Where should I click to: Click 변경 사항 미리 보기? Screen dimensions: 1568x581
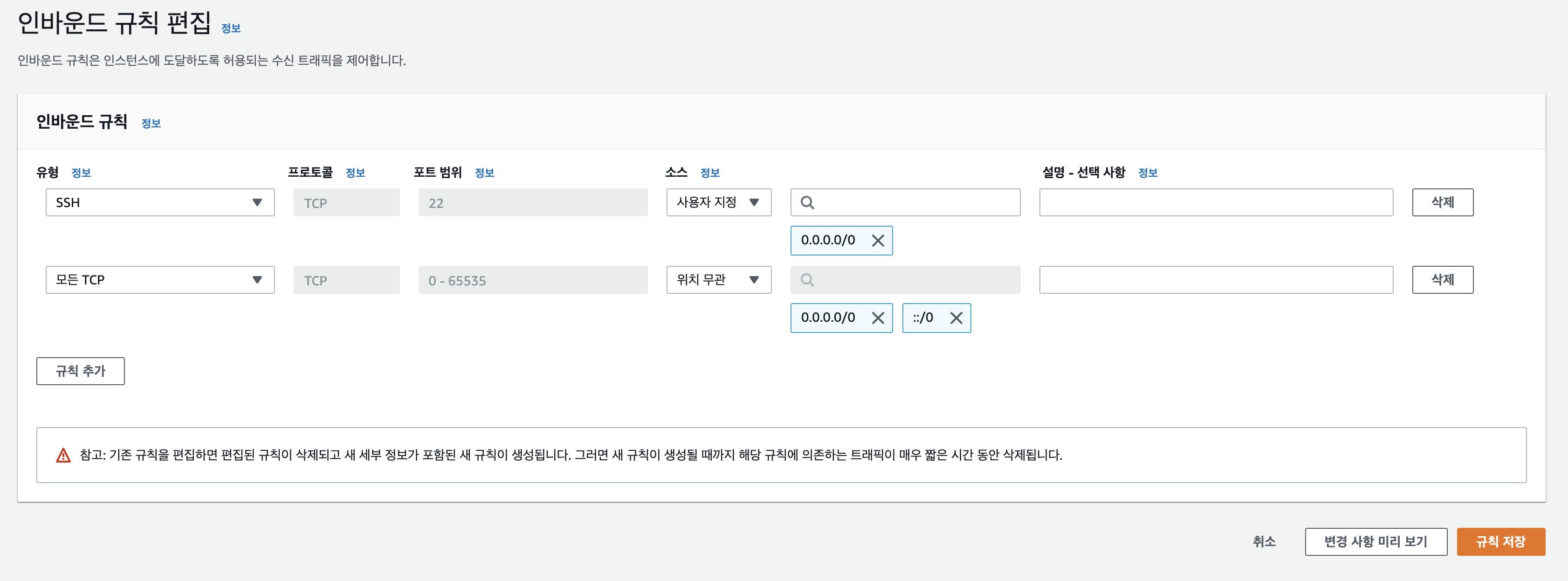coord(1375,541)
